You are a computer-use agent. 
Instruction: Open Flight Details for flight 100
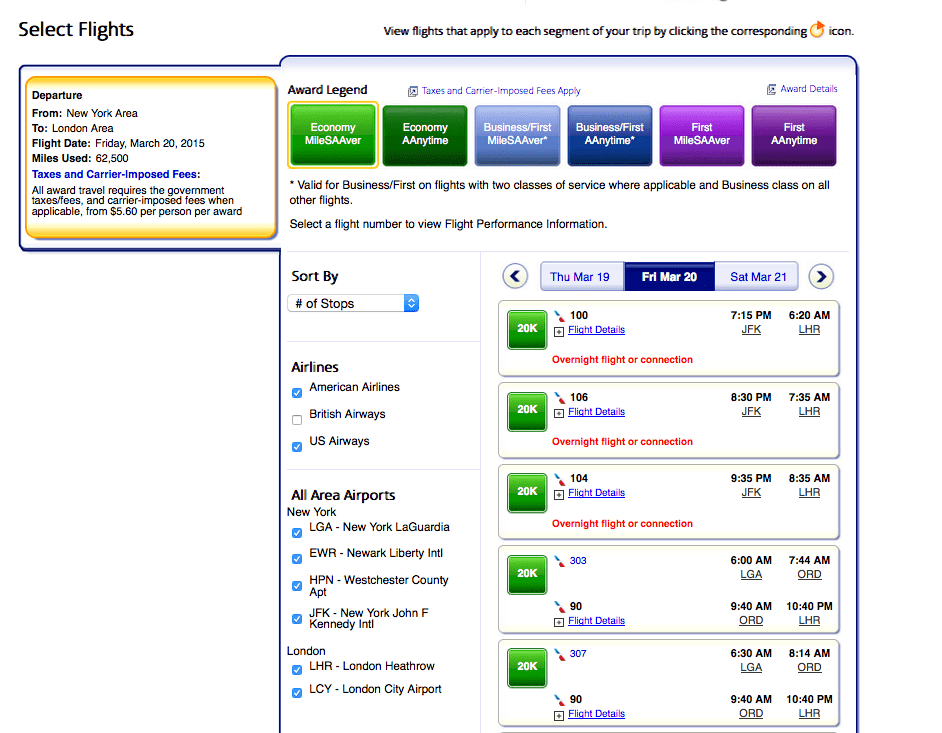click(597, 330)
